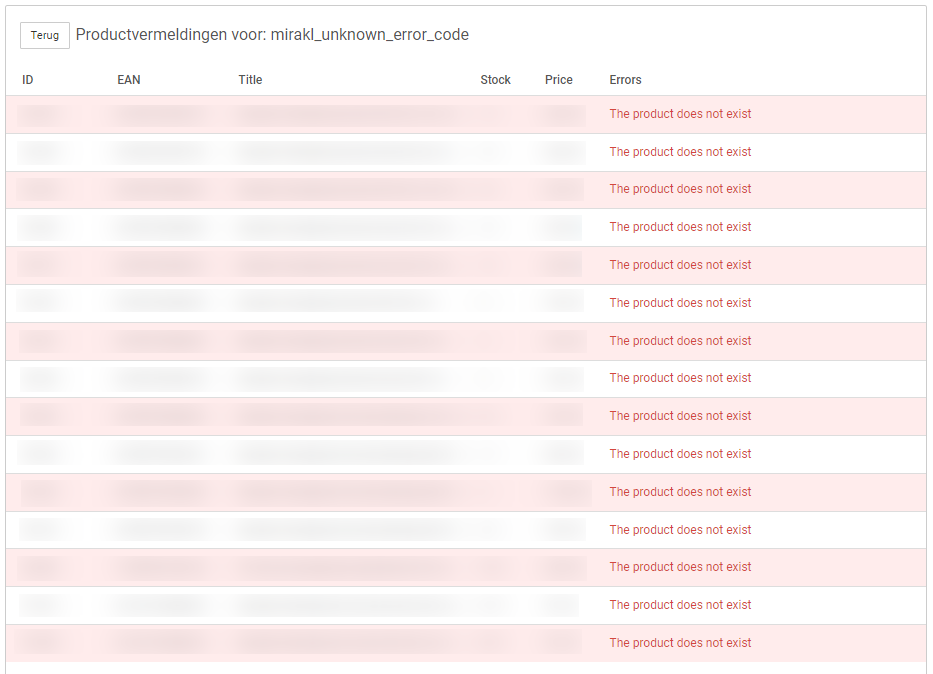Click the Errors column header
The width and height of the screenshot is (933, 674).
(625, 80)
